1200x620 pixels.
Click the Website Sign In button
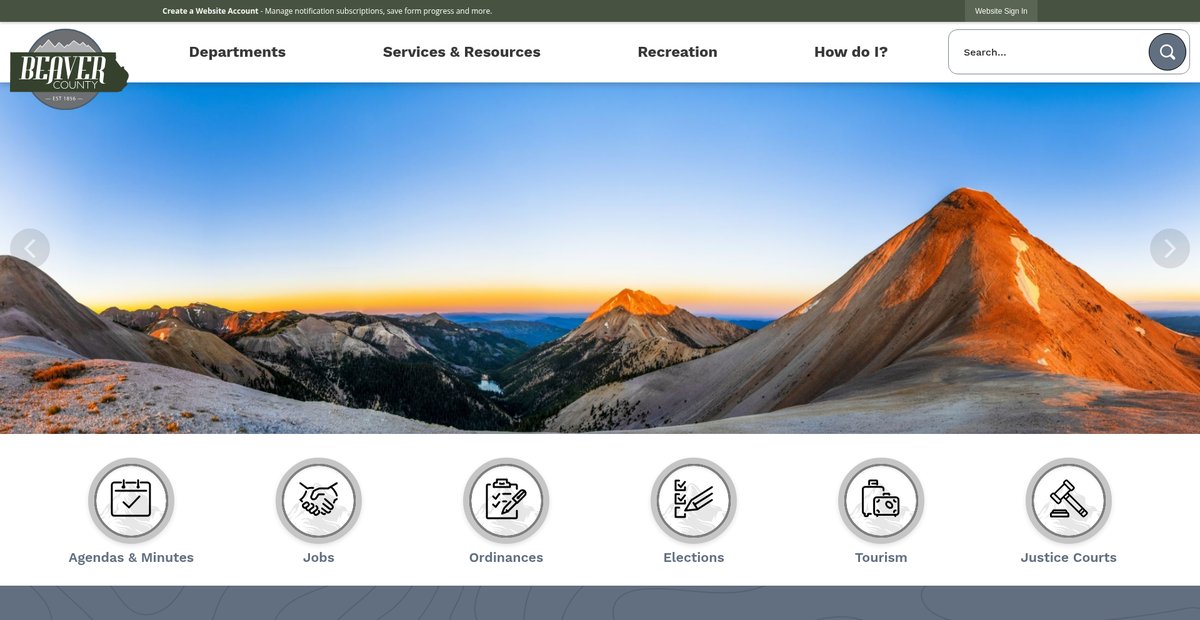[x=1001, y=11]
